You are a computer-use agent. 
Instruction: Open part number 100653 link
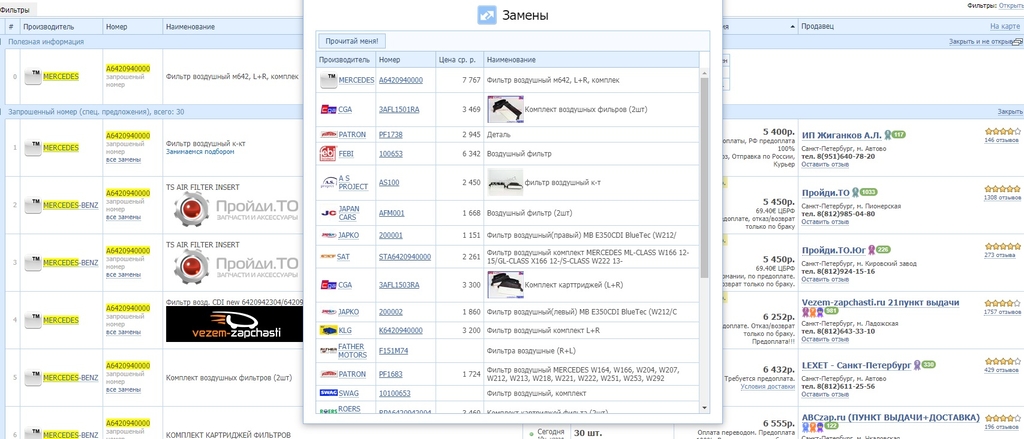click(391, 154)
